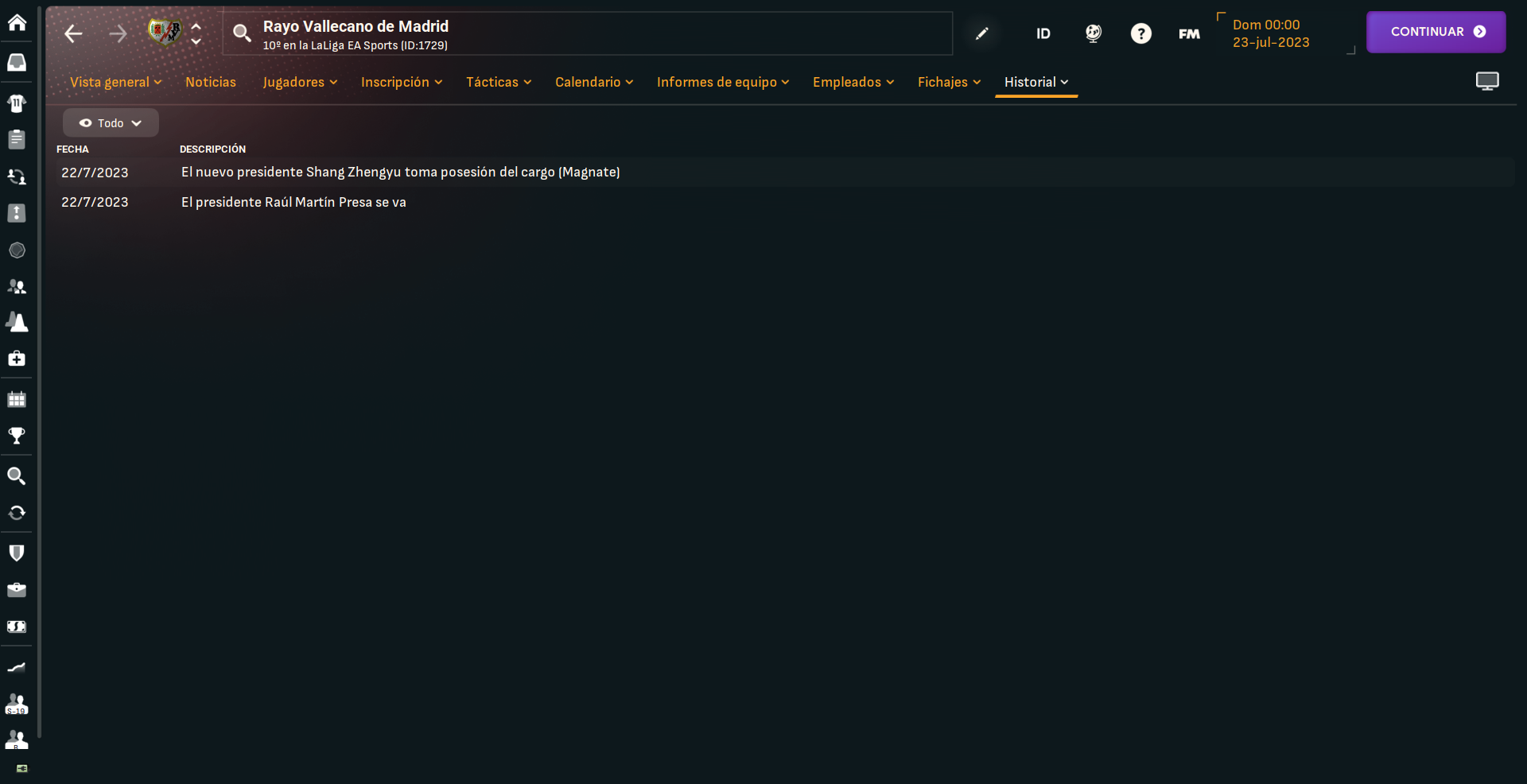Expand the Tácticas dropdown

coord(499,82)
